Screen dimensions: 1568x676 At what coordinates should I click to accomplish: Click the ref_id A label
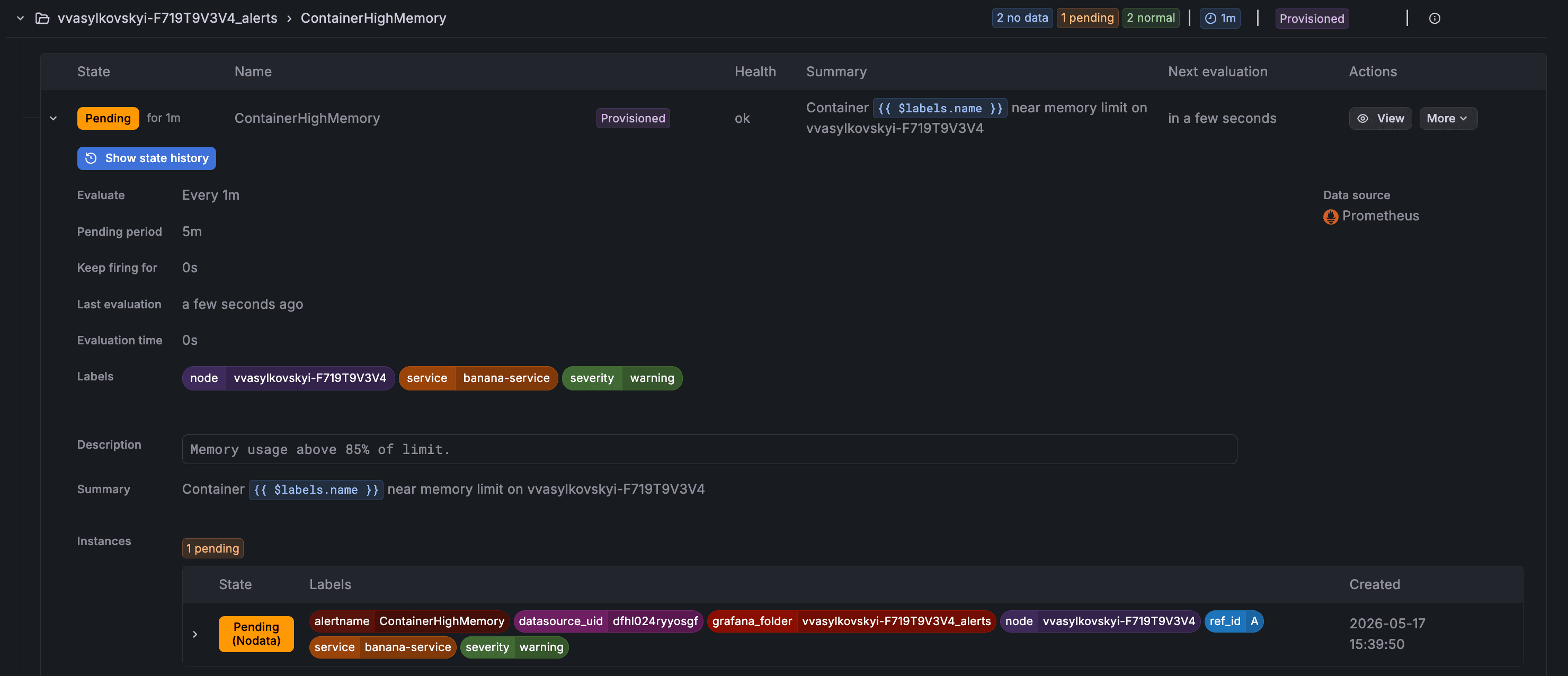click(1234, 621)
